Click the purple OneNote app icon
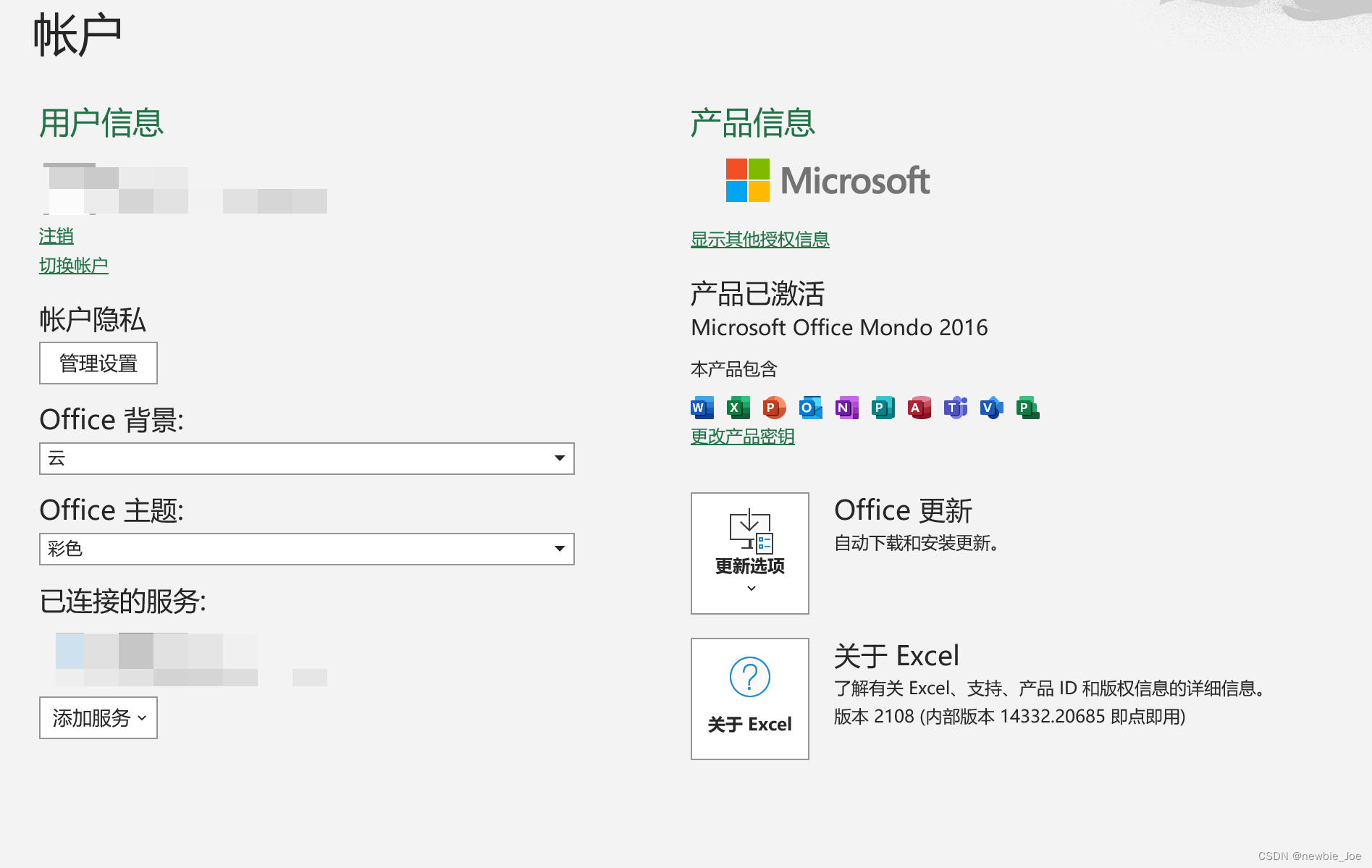Image resolution: width=1372 pixels, height=868 pixels. [x=847, y=408]
